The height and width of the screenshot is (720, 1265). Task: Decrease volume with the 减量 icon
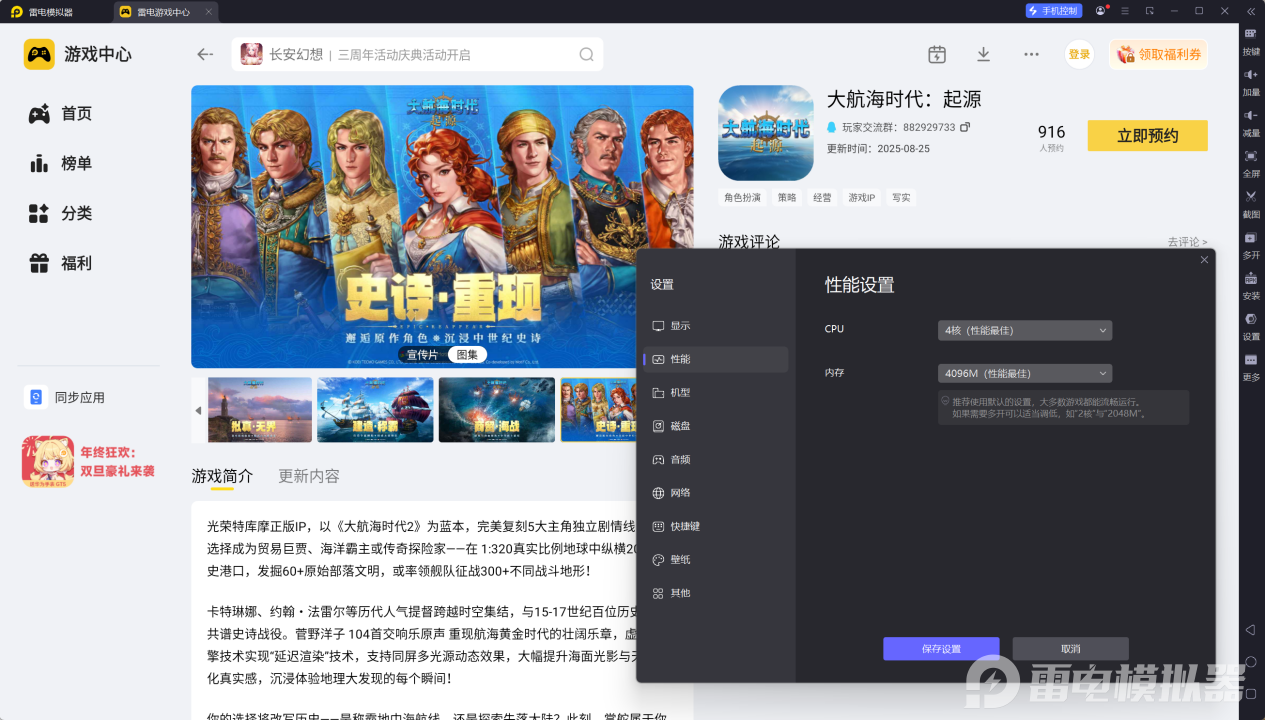(1251, 122)
